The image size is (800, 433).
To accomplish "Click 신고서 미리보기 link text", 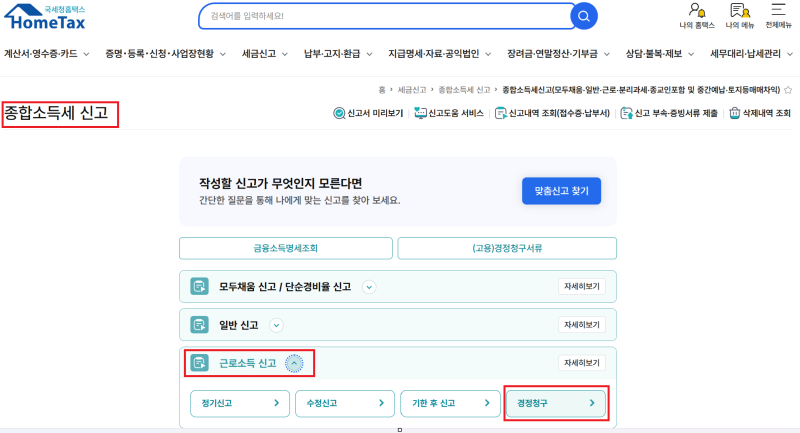I will point(375,113).
